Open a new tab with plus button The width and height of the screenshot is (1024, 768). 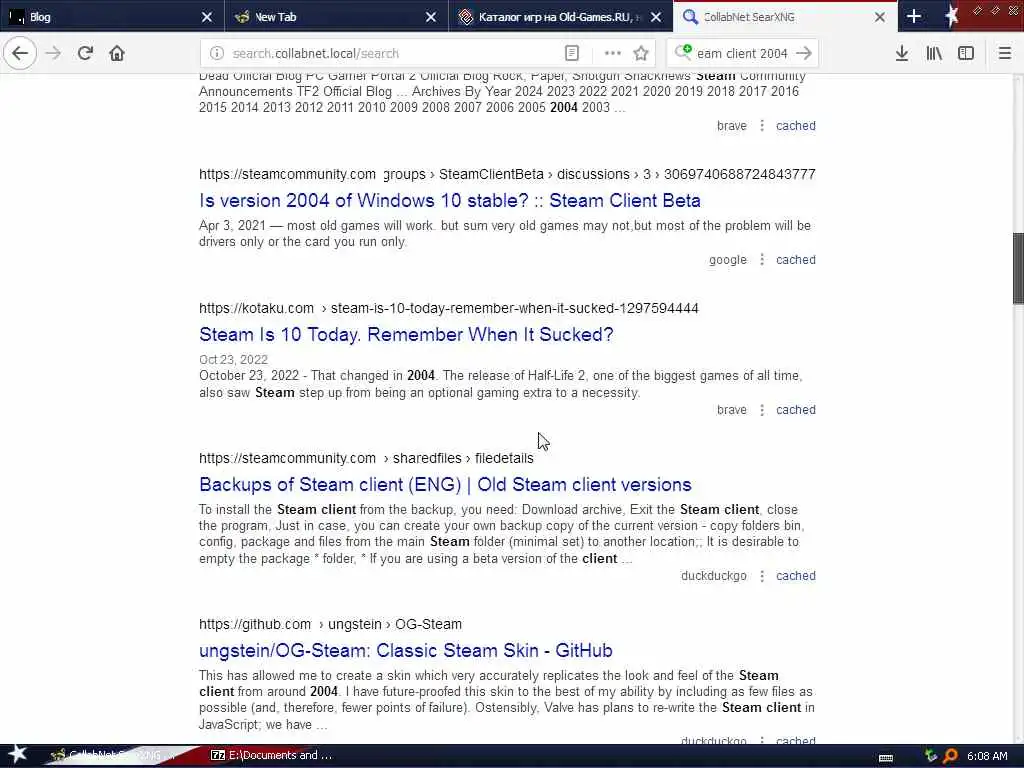click(914, 16)
